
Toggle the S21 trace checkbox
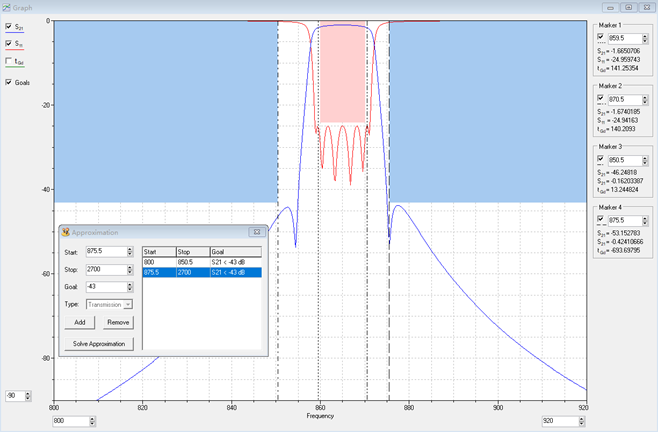pyautogui.click(x=10, y=28)
